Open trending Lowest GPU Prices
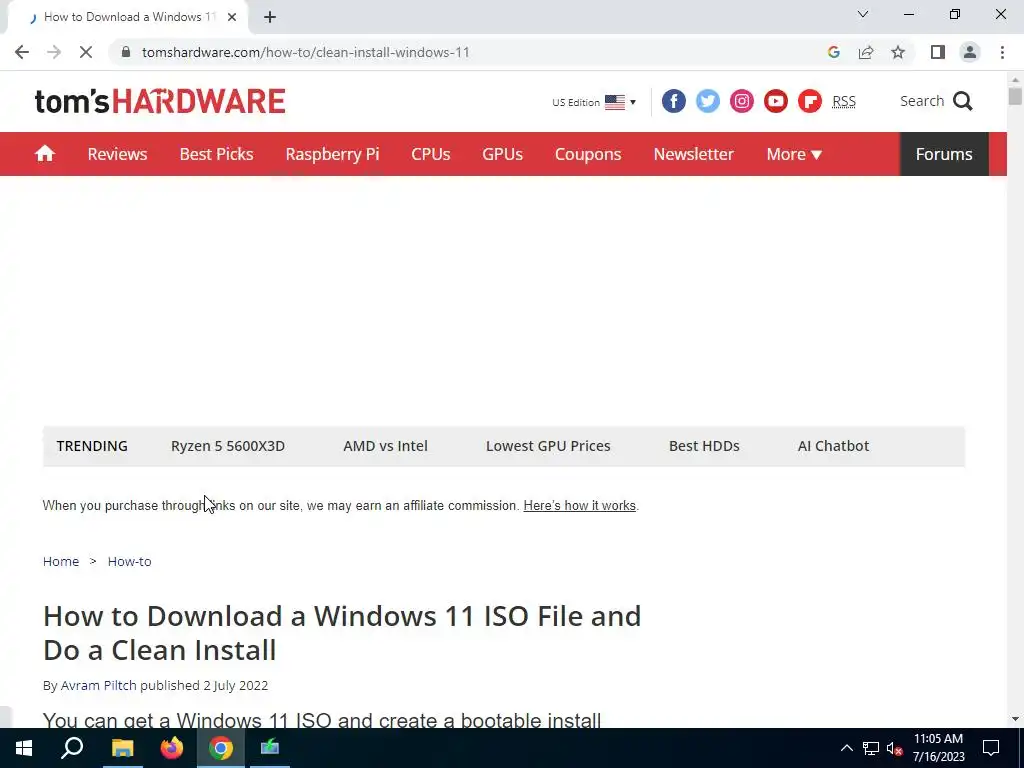 [548, 446]
